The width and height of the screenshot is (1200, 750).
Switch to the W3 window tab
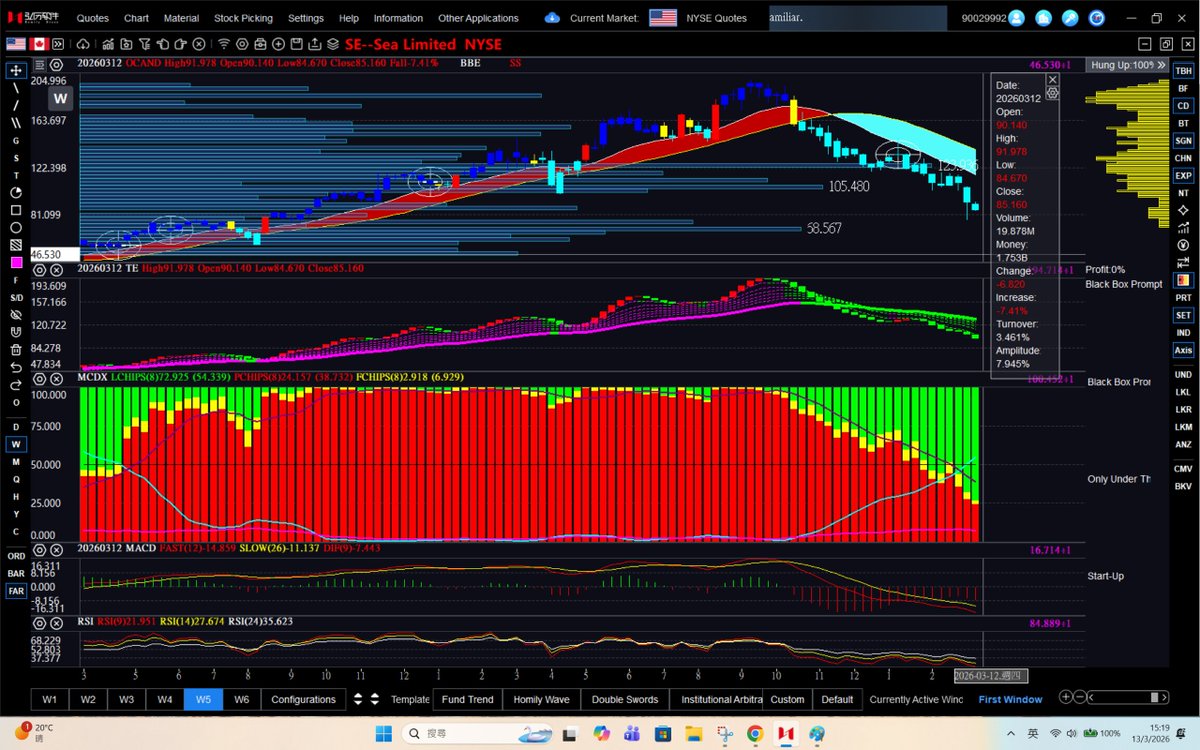(x=126, y=699)
